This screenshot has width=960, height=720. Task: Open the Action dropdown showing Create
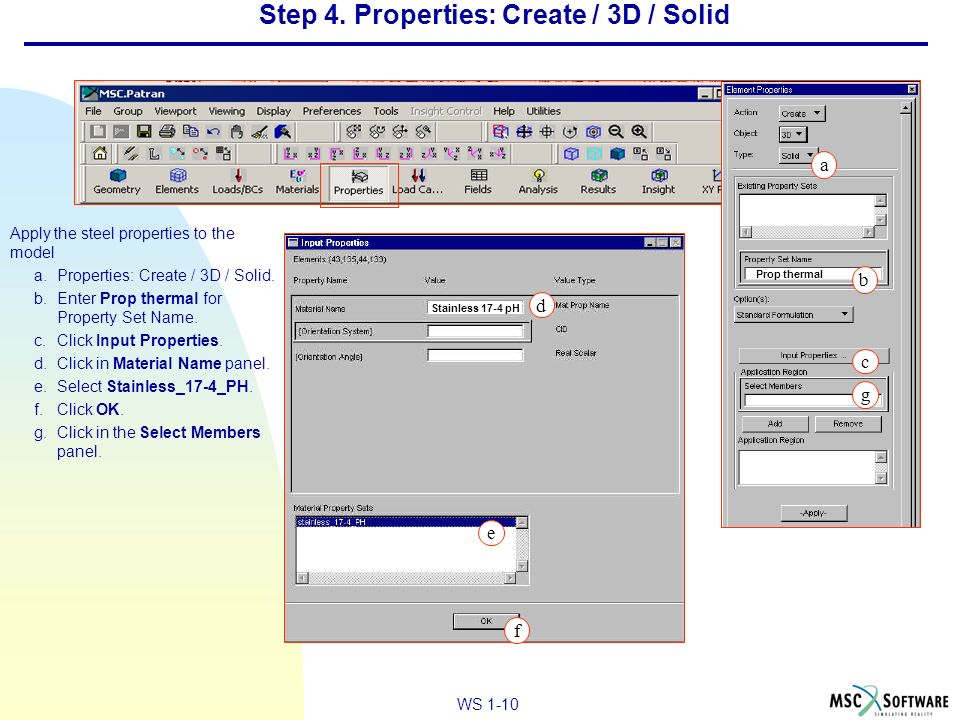pyautogui.click(x=802, y=113)
